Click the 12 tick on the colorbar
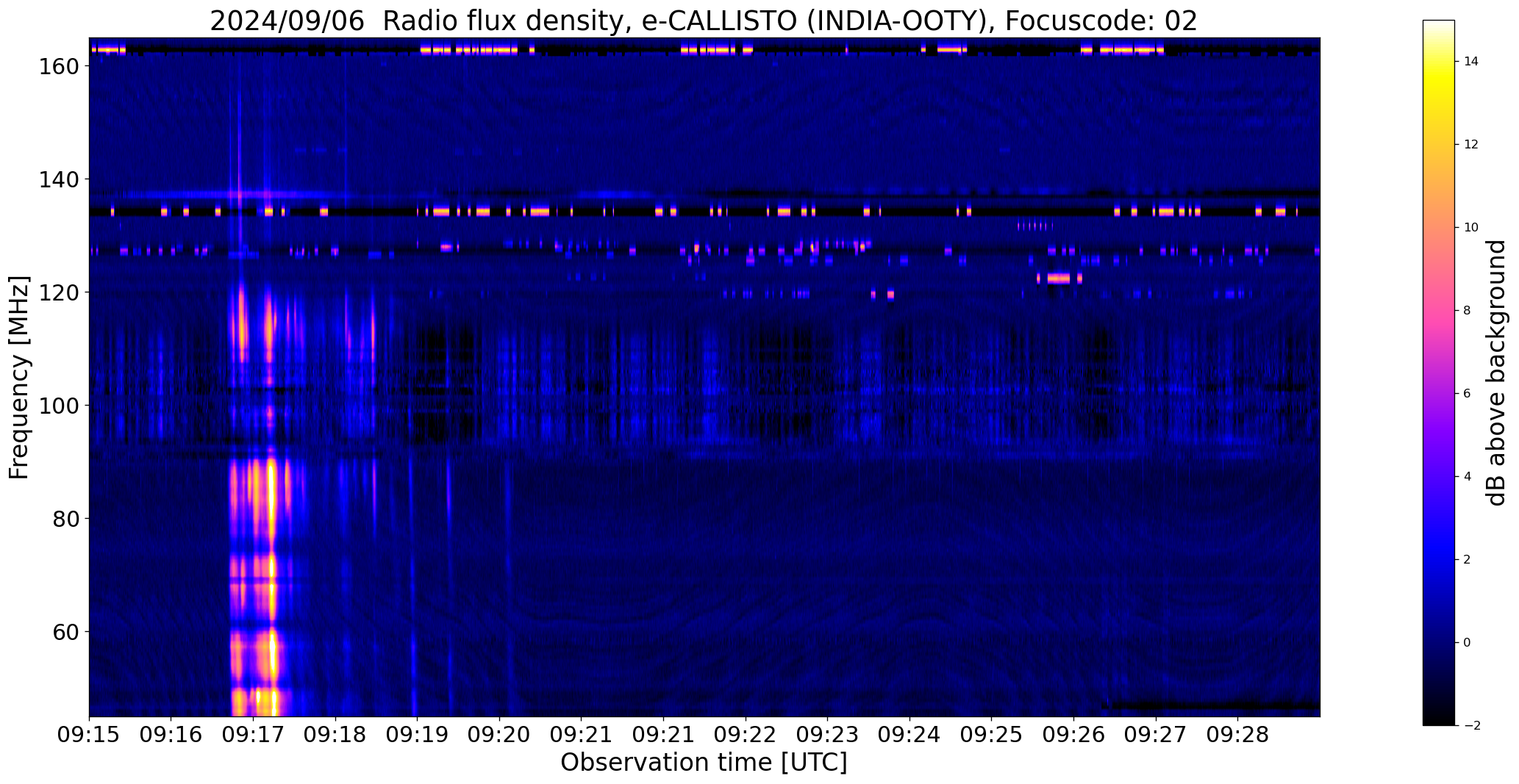 coord(1471,145)
